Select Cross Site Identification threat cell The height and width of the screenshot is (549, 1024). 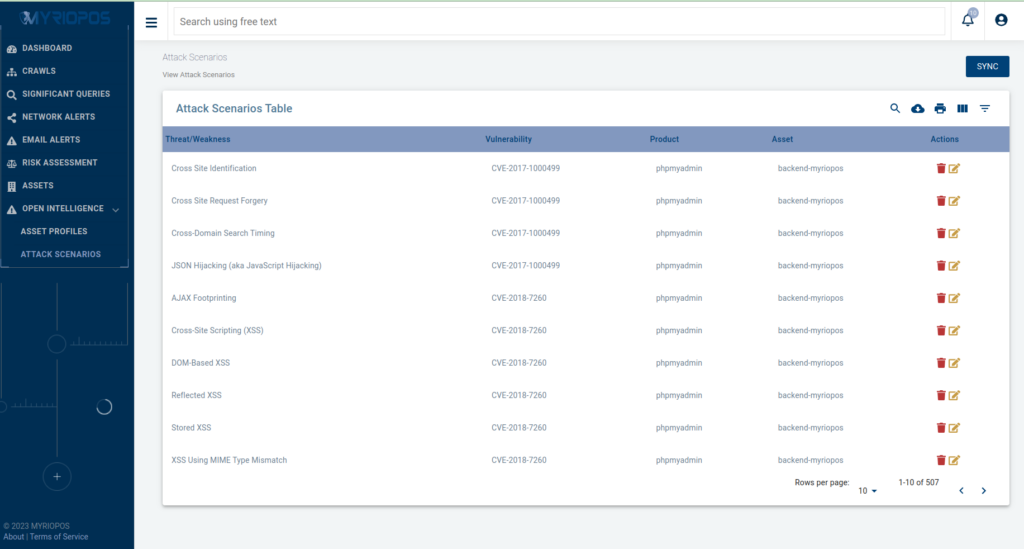(214, 168)
